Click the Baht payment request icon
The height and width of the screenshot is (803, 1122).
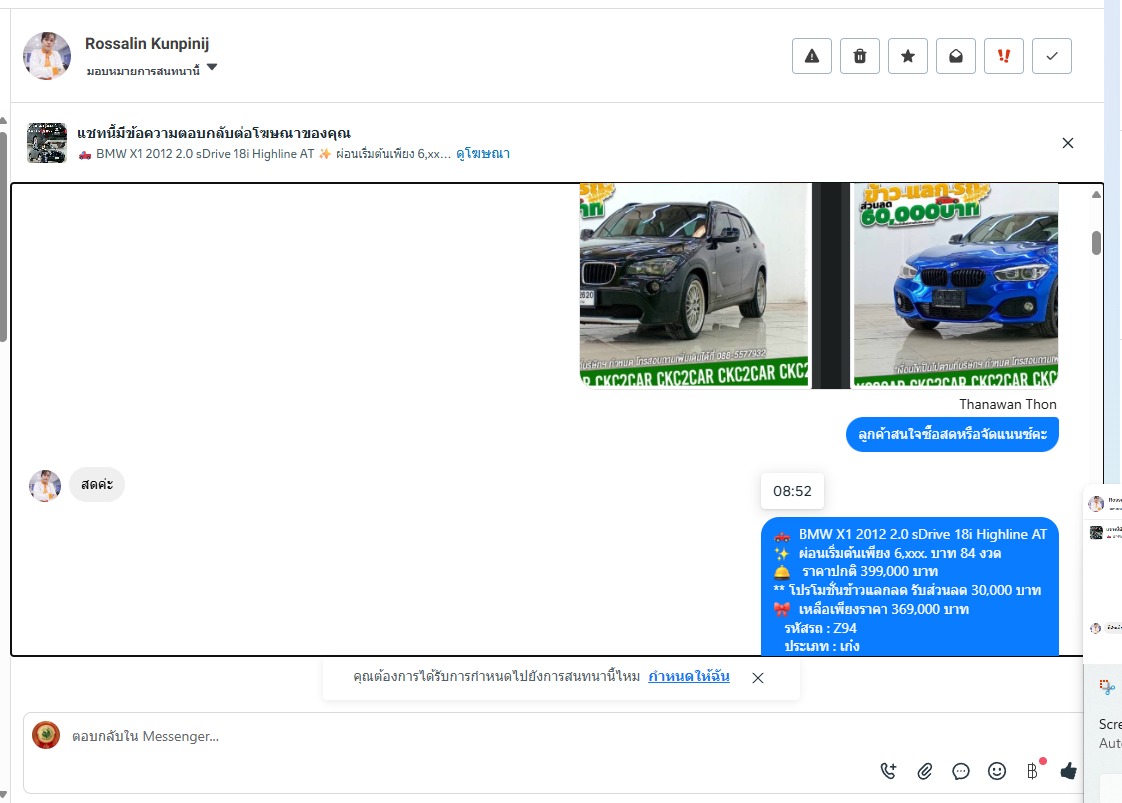point(1032,771)
